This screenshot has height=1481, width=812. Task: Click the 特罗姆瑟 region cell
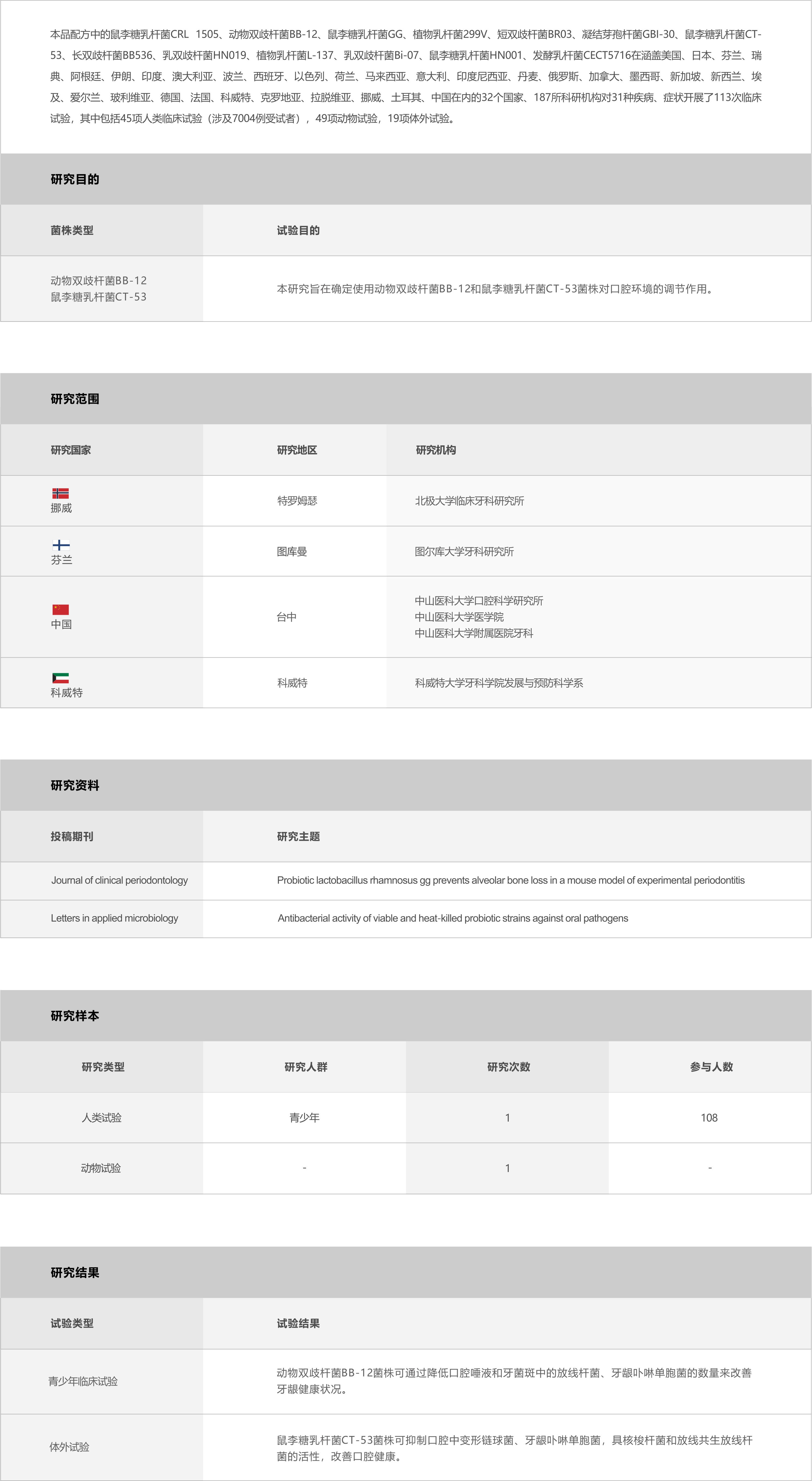click(x=297, y=501)
